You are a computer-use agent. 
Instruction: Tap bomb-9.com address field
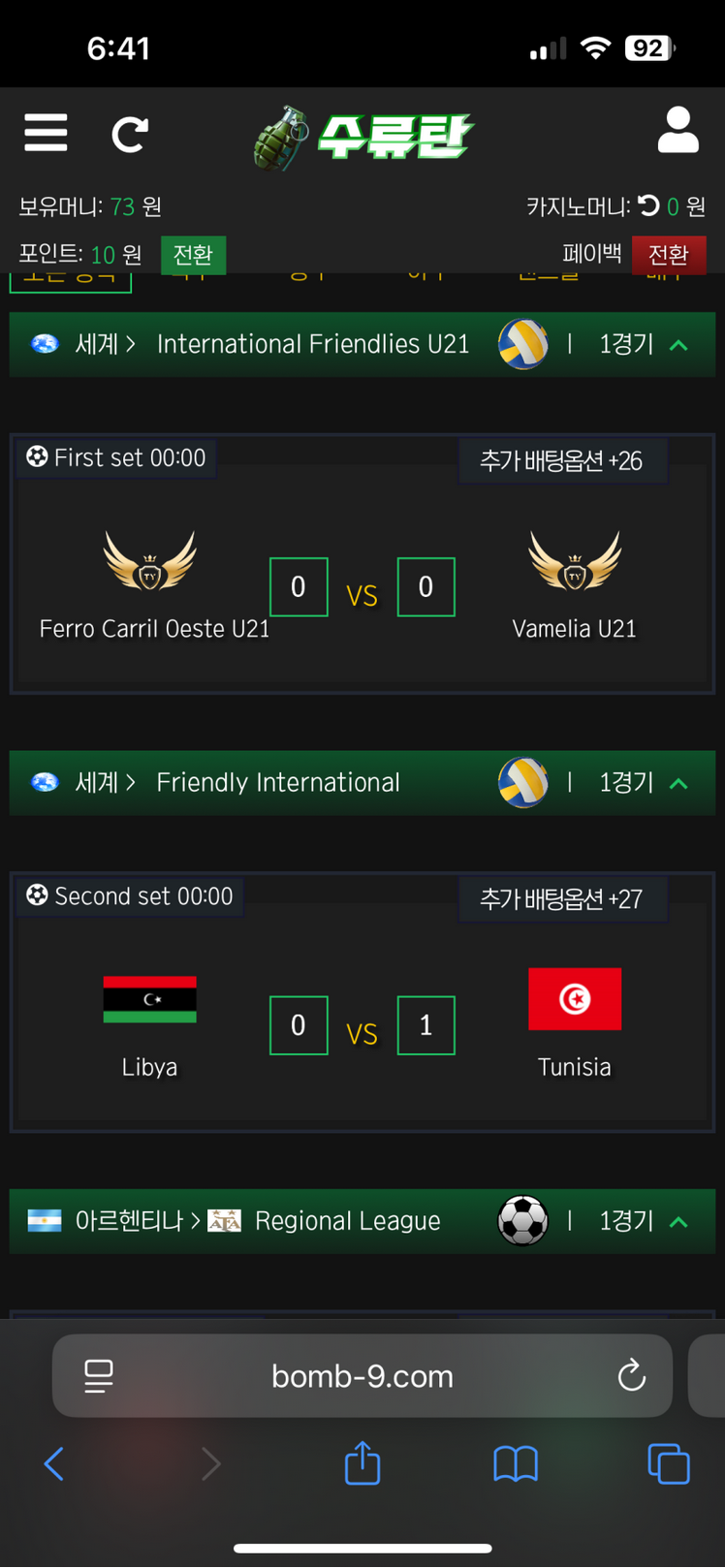pyautogui.click(x=362, y=1376)
